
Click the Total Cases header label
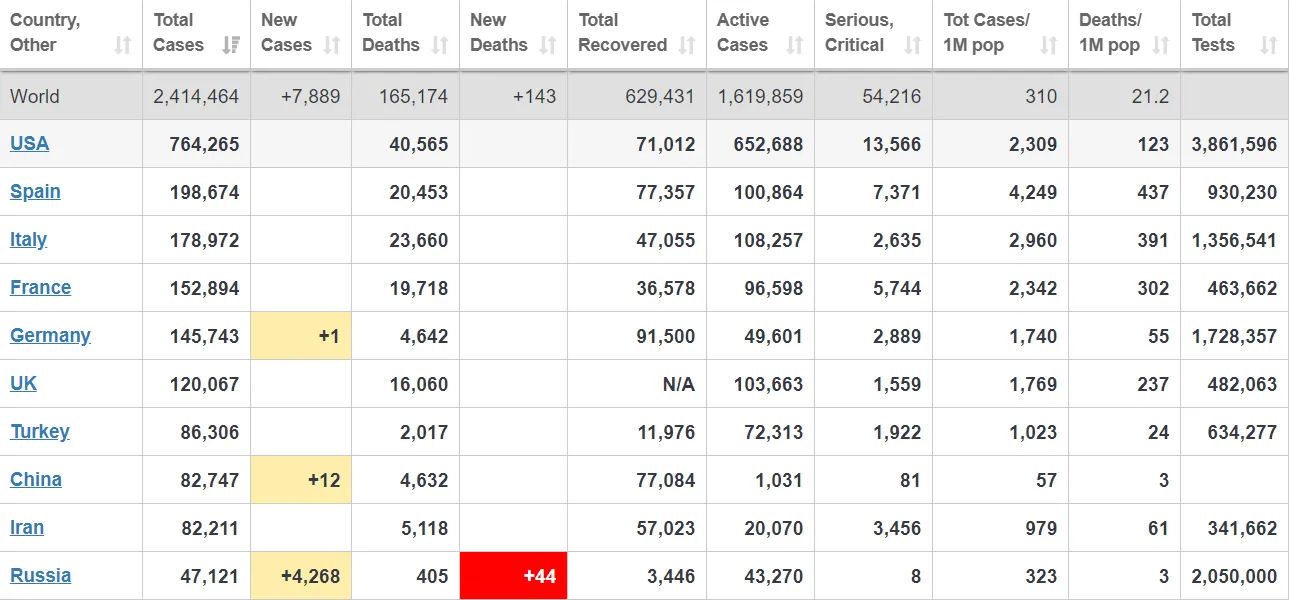coord(179,32)
